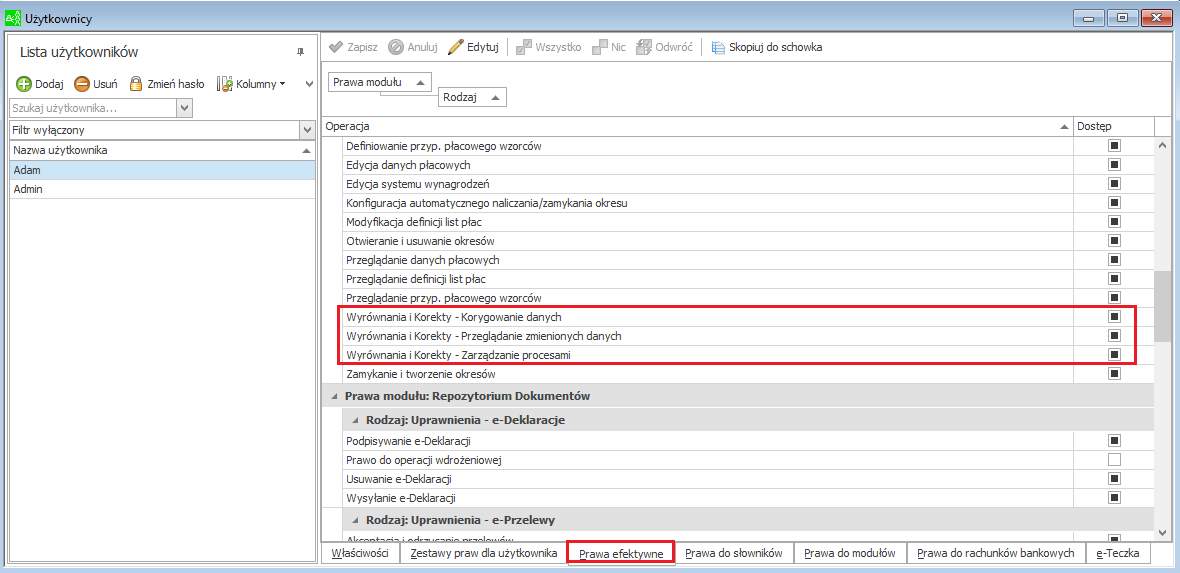Switch to the Właściwości tab
The image size is (1180, 573).
(x=360, y=553)
